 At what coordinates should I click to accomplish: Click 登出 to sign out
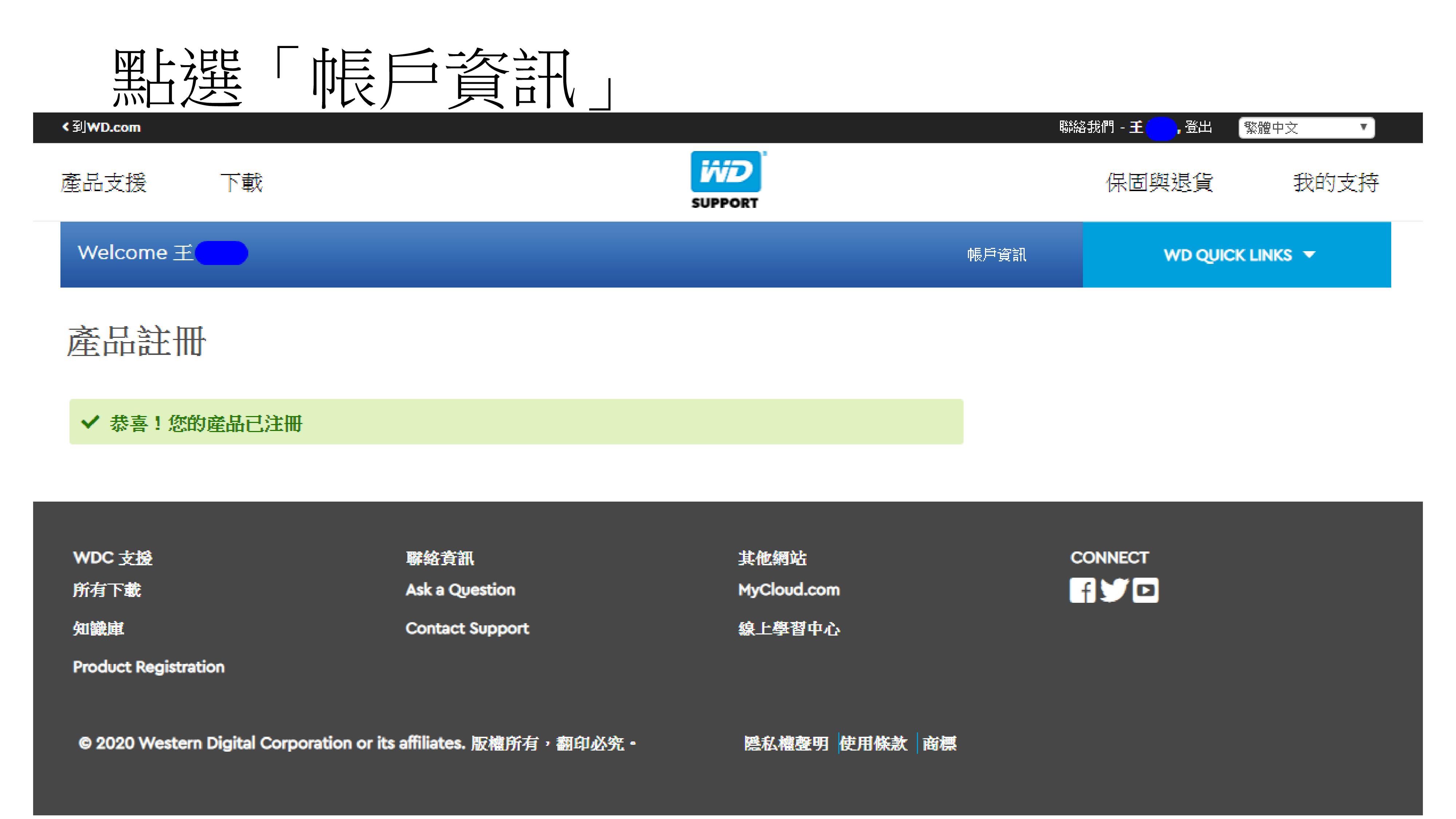1198,127
